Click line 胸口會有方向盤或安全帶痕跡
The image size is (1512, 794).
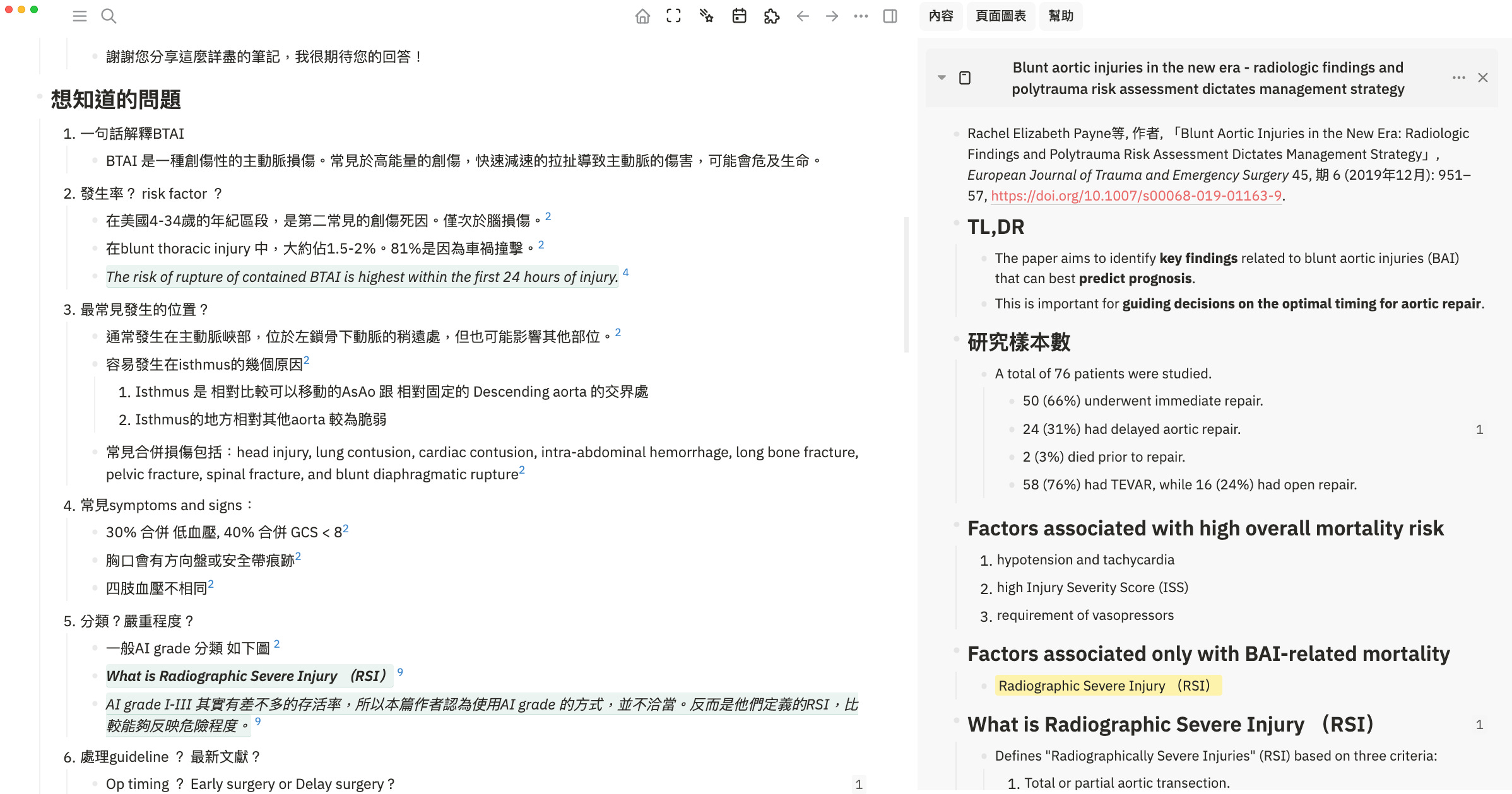200,561
